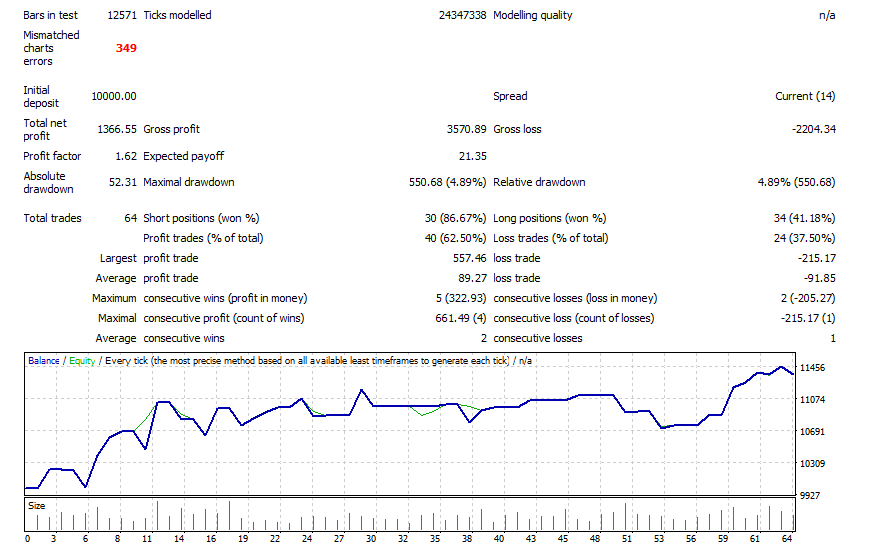Viewport: 873px width, 546px height.
Task: Select the Bars in test value 12571
Action: tap(121, 15)
